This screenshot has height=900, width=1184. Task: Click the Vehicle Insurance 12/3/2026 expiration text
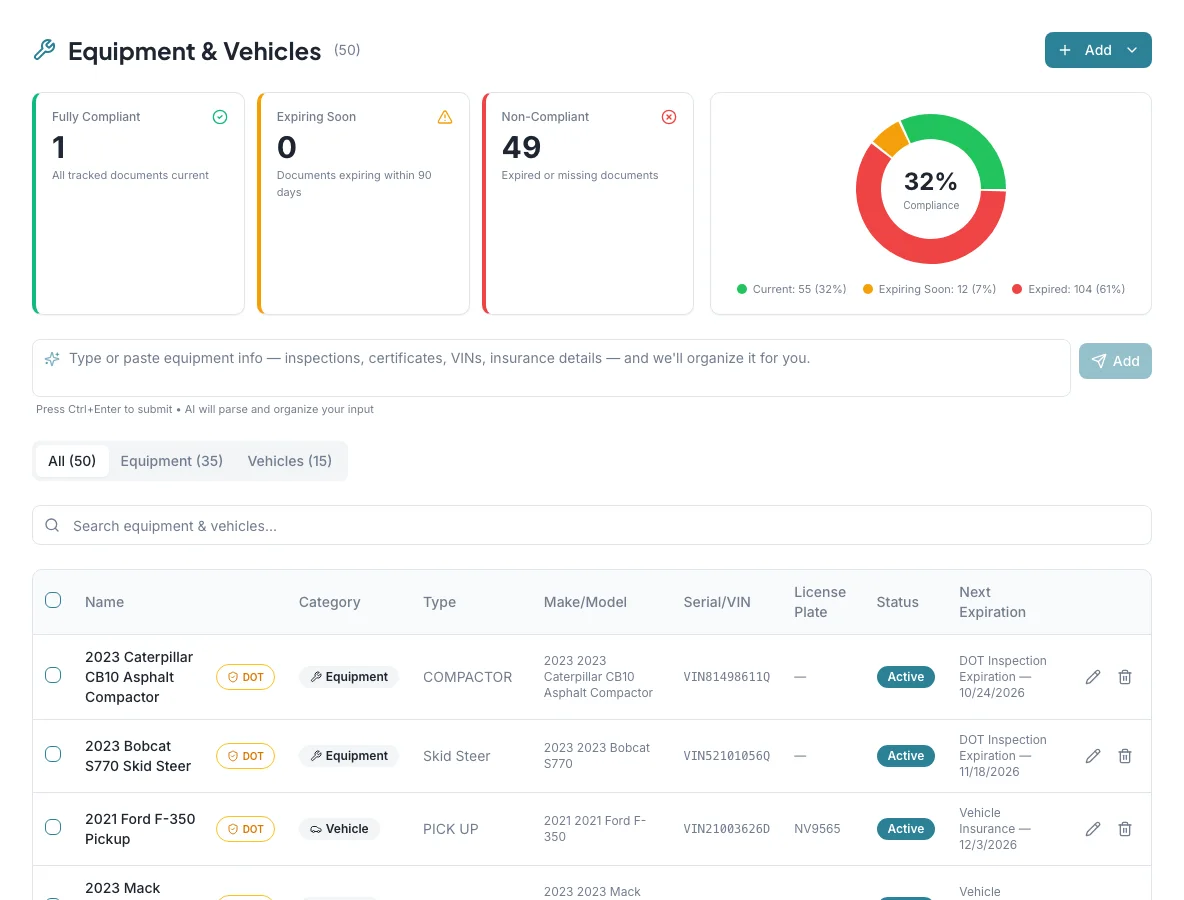coord(994,829)
